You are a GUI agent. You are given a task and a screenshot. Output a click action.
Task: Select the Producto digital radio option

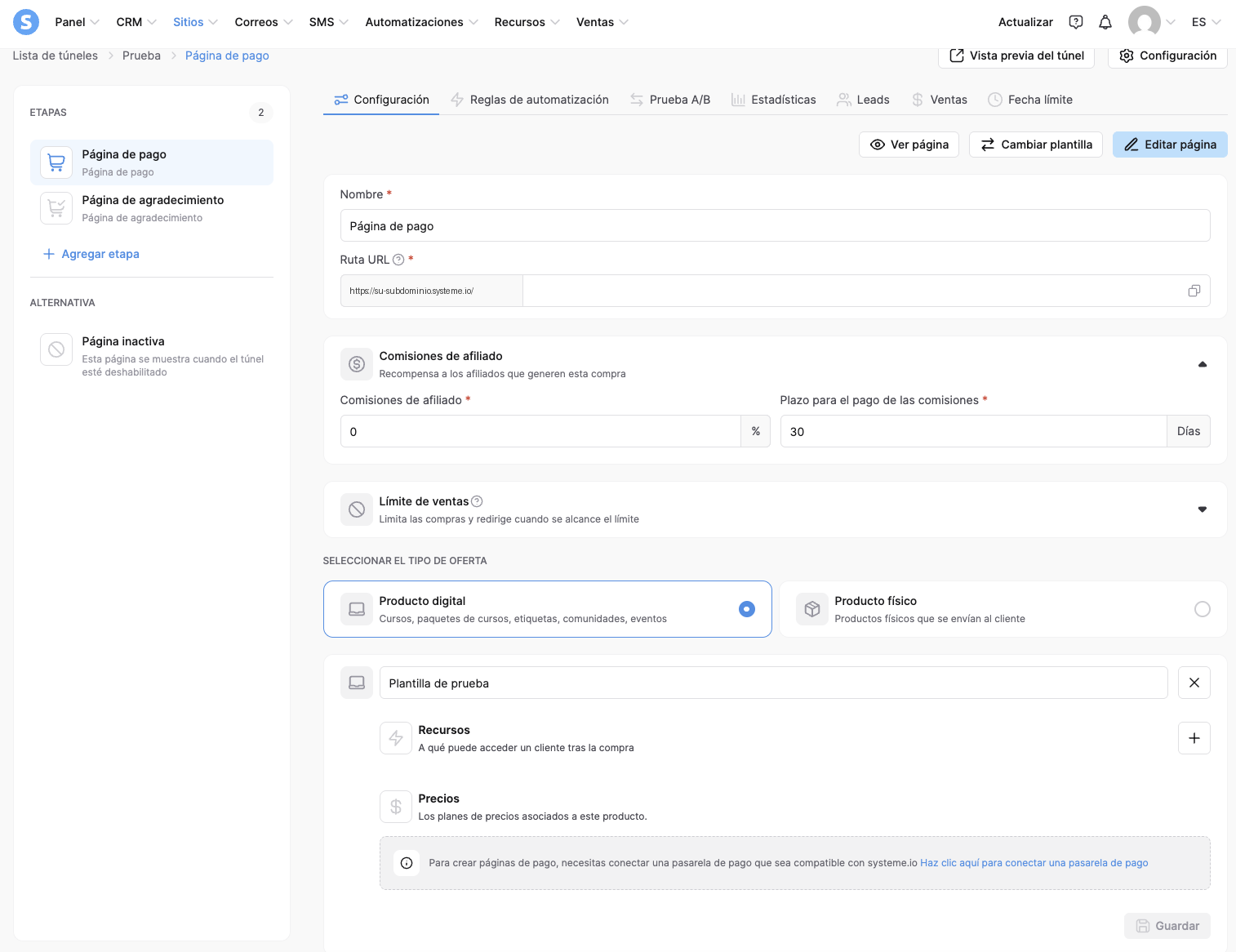[x=747, y=609]
